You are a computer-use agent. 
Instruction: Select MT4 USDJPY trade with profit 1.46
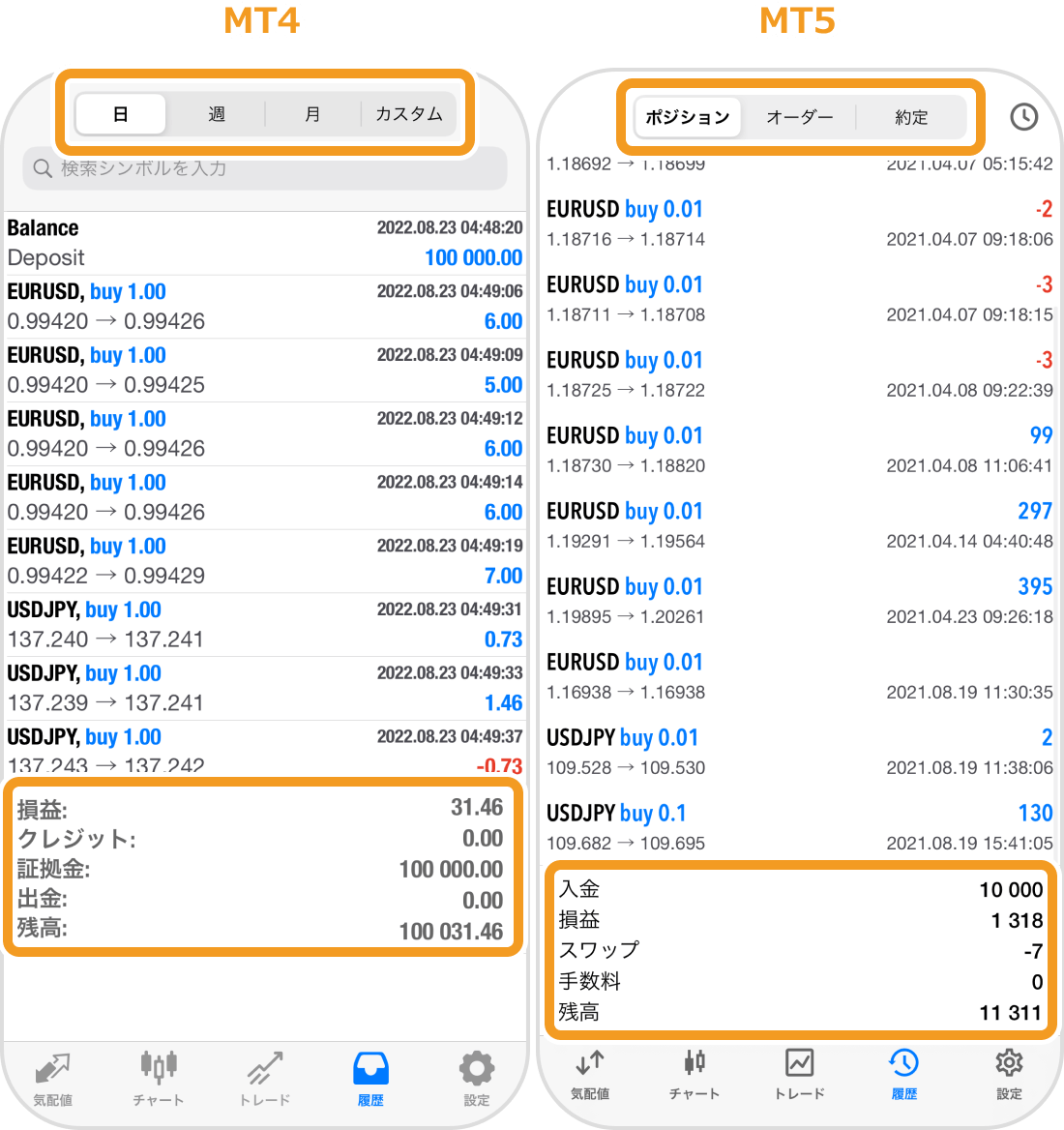(265, 688)
